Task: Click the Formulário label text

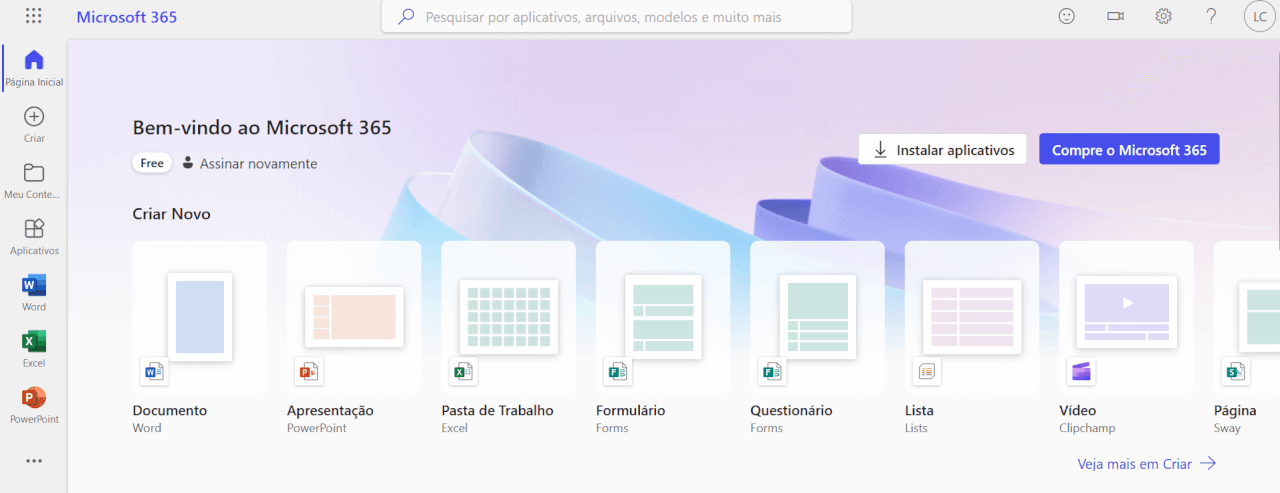Action: pyautogui.click(x=630, y=410)
